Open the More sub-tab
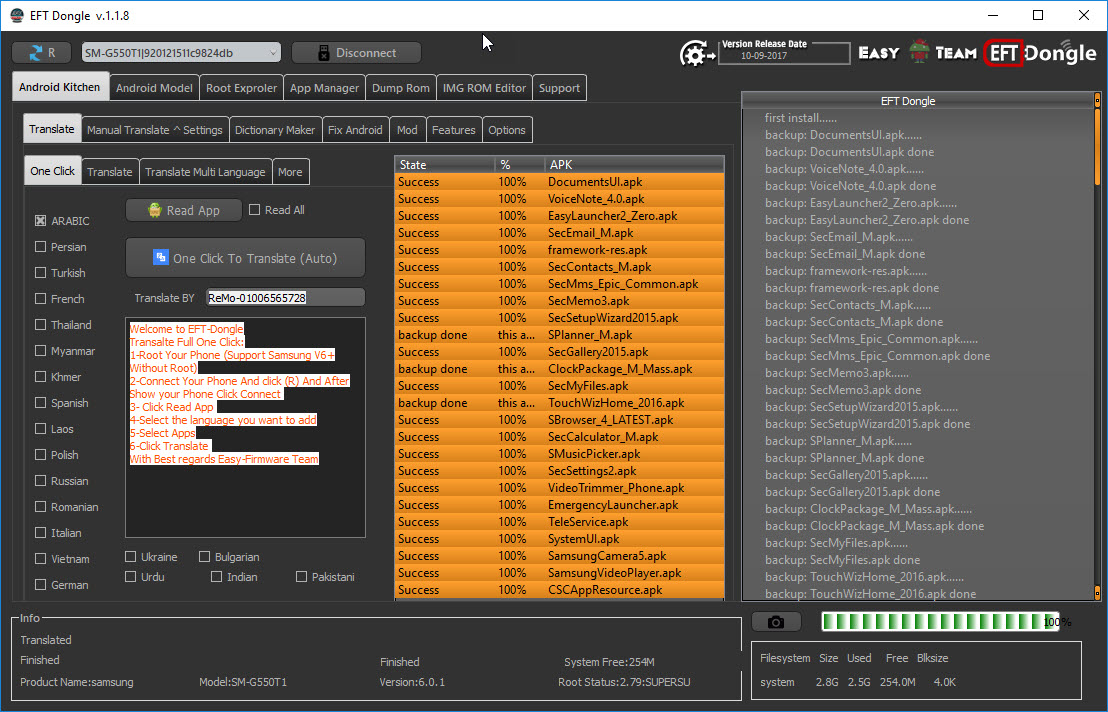1108x712 pixels. pos(290,172)
